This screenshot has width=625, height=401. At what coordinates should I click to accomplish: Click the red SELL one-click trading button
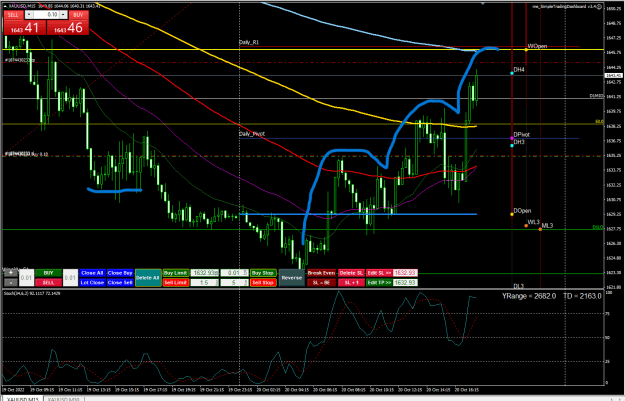coord(13,15)
